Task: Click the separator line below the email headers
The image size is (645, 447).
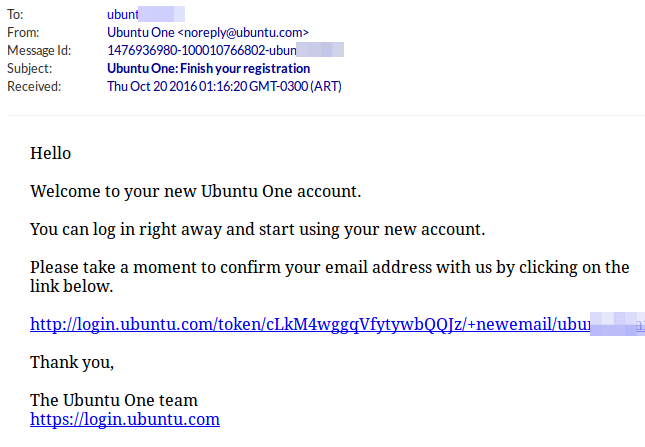Action: tap(322, 116)
